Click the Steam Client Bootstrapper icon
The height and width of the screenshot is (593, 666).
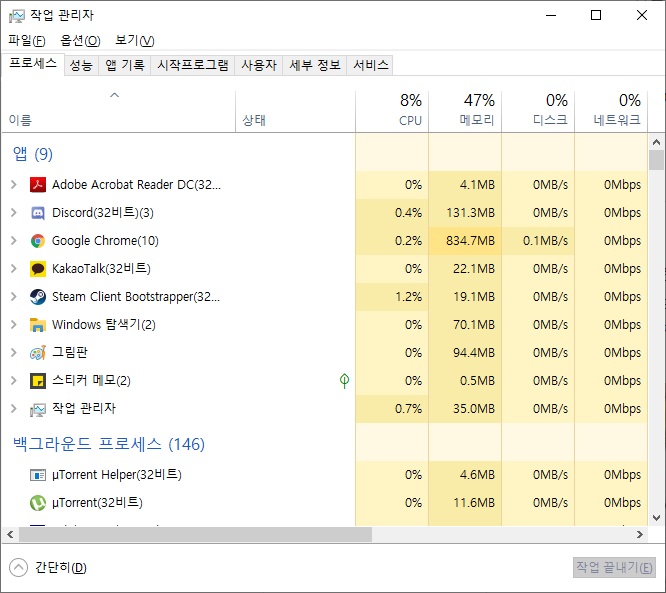[38, 297]
